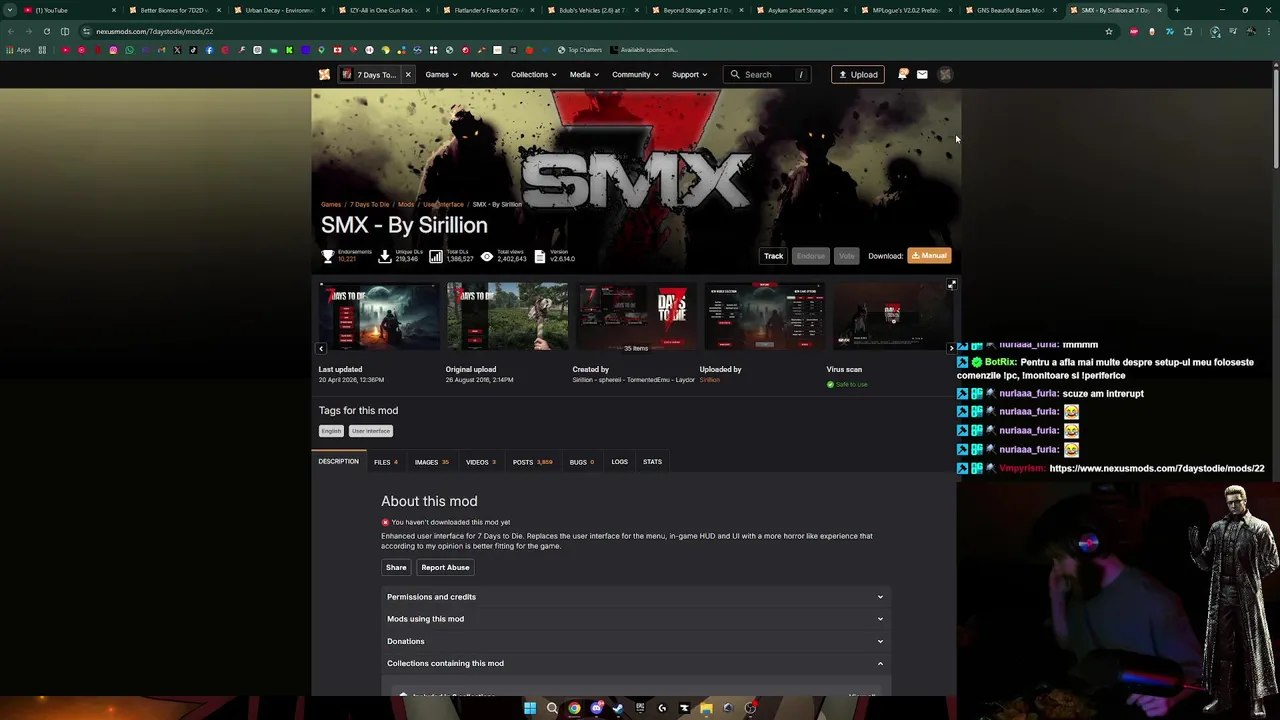Expand Mods using this mod section

[635, 619]
